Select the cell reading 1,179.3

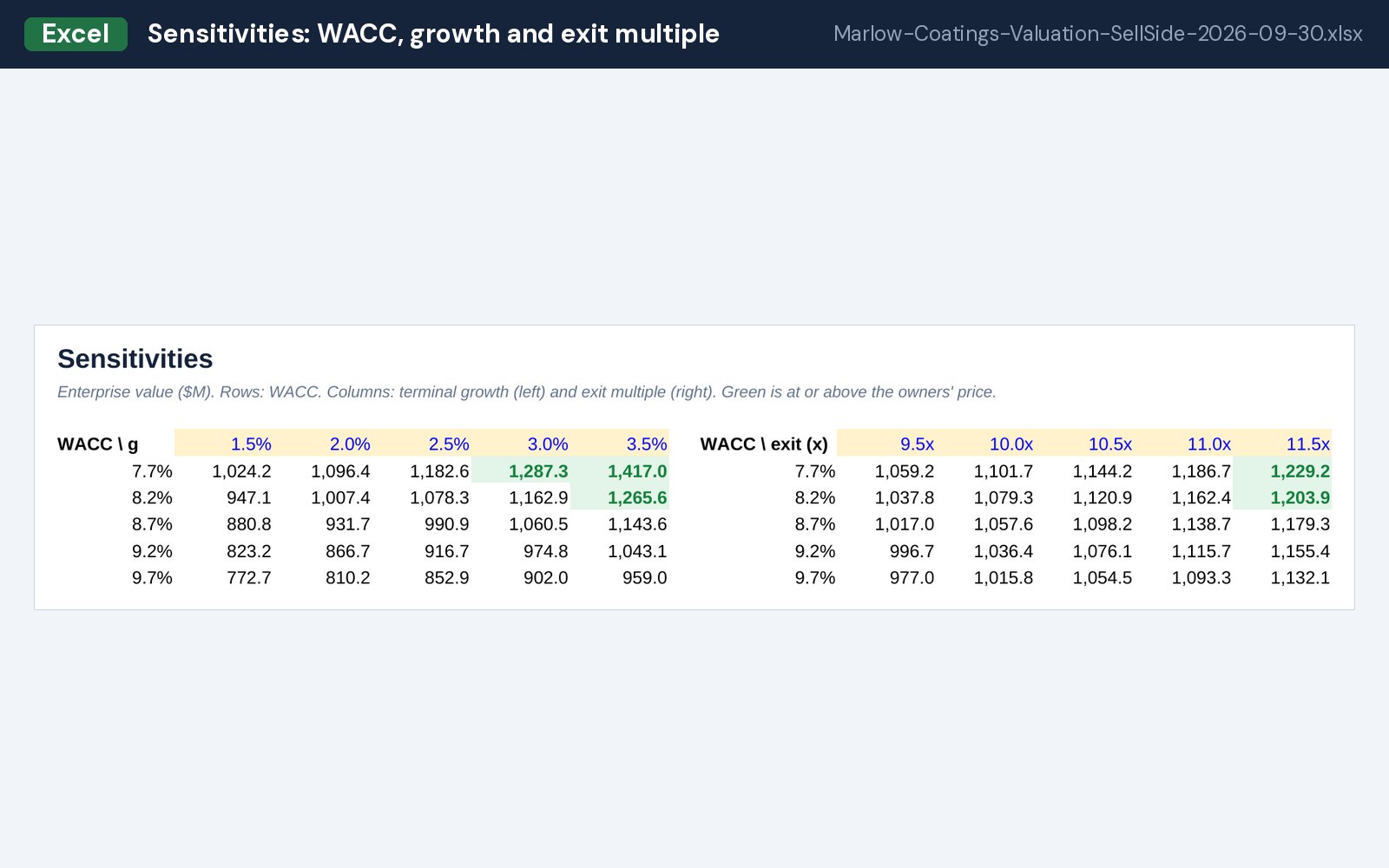pyautogui.click(x=1300, y=524)
